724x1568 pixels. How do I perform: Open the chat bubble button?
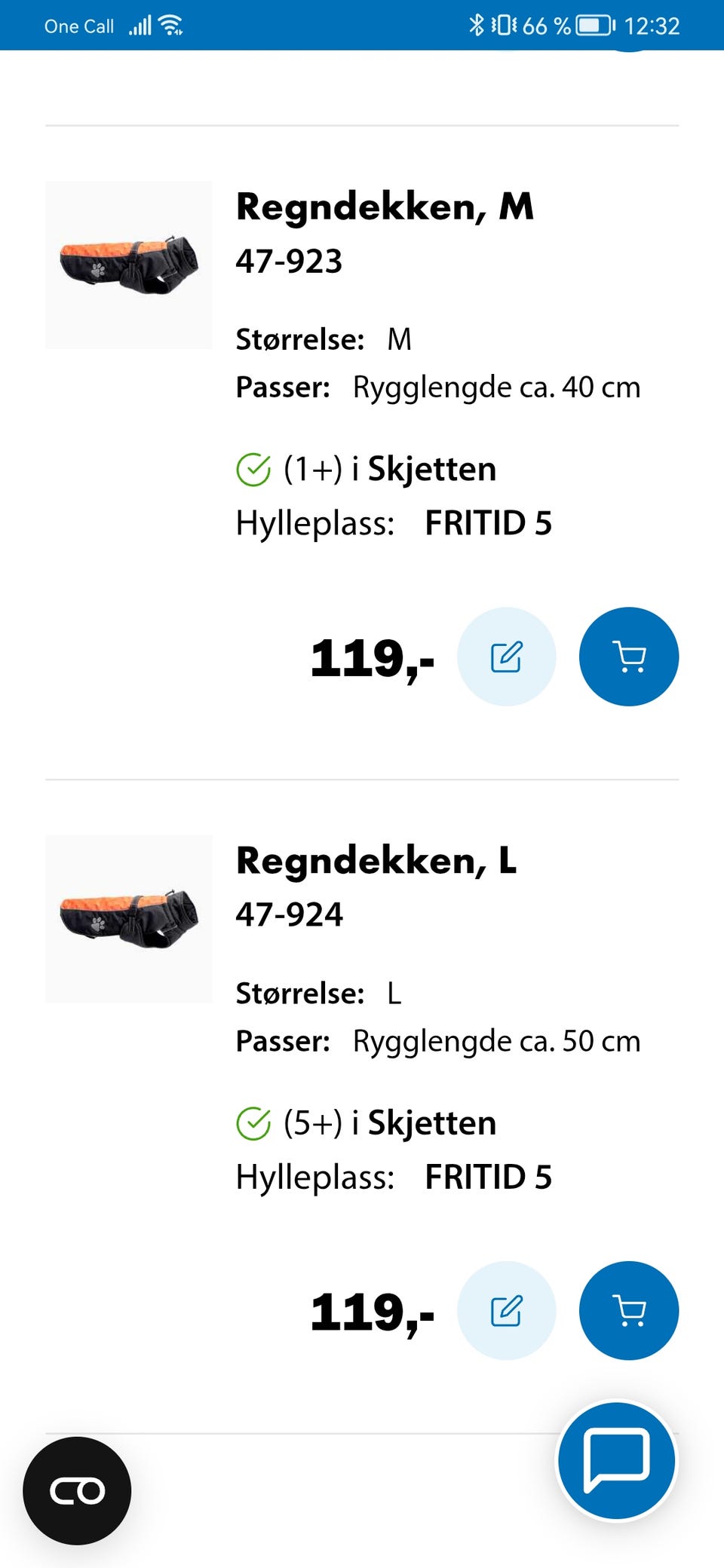coord(616,1460)
